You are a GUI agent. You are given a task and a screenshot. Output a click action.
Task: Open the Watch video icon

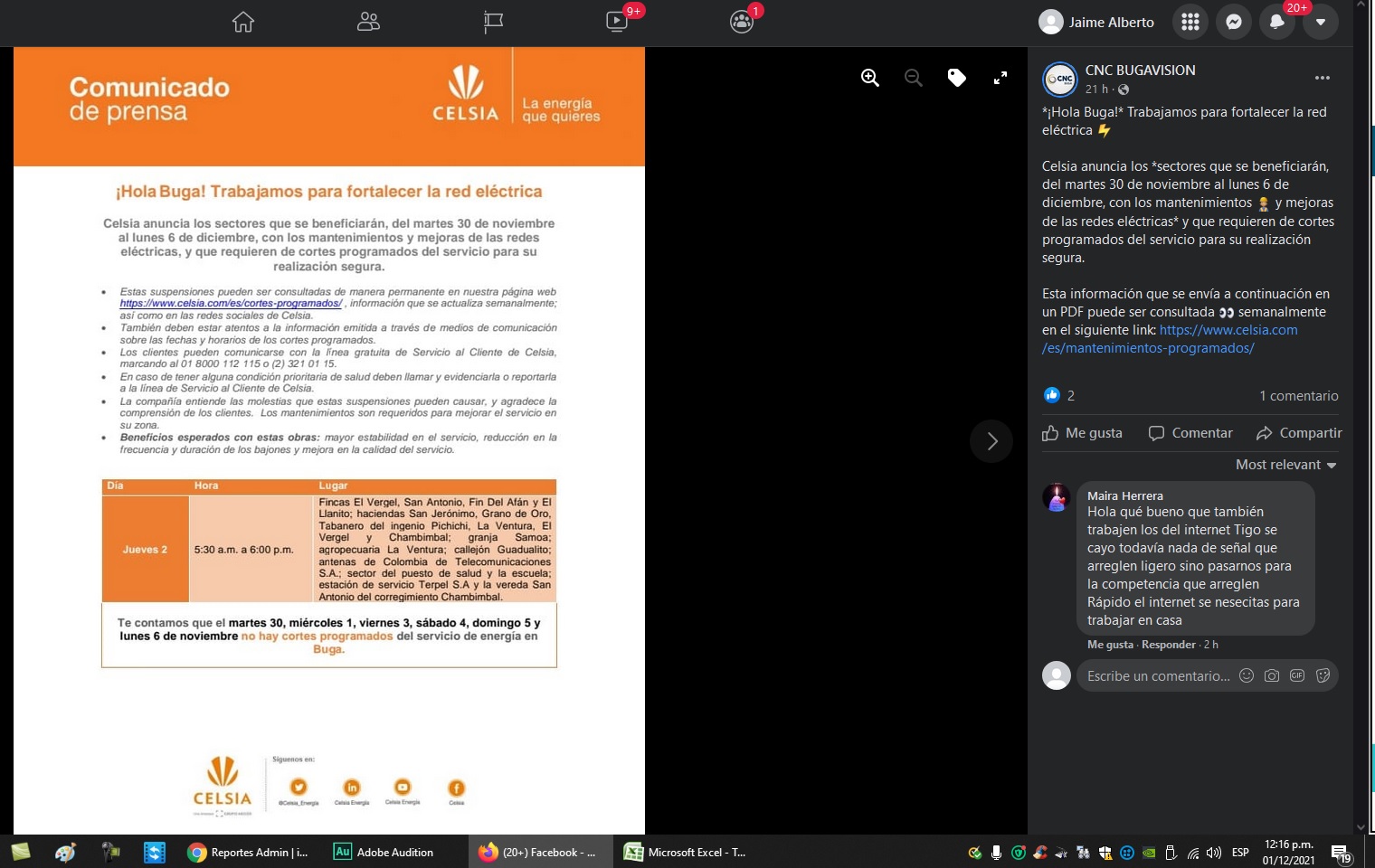617,22
